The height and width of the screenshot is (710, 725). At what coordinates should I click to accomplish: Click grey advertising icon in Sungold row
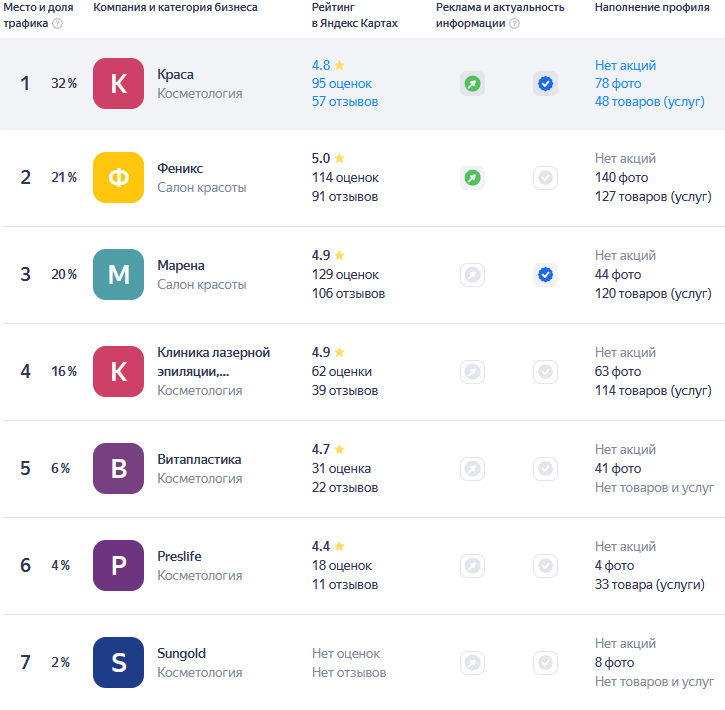pyautogui.click(x=472, y=662)
